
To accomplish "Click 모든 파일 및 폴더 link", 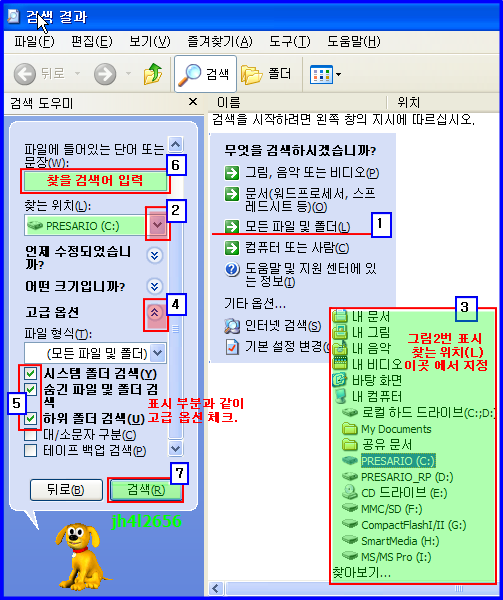I will tap(297, 227).
